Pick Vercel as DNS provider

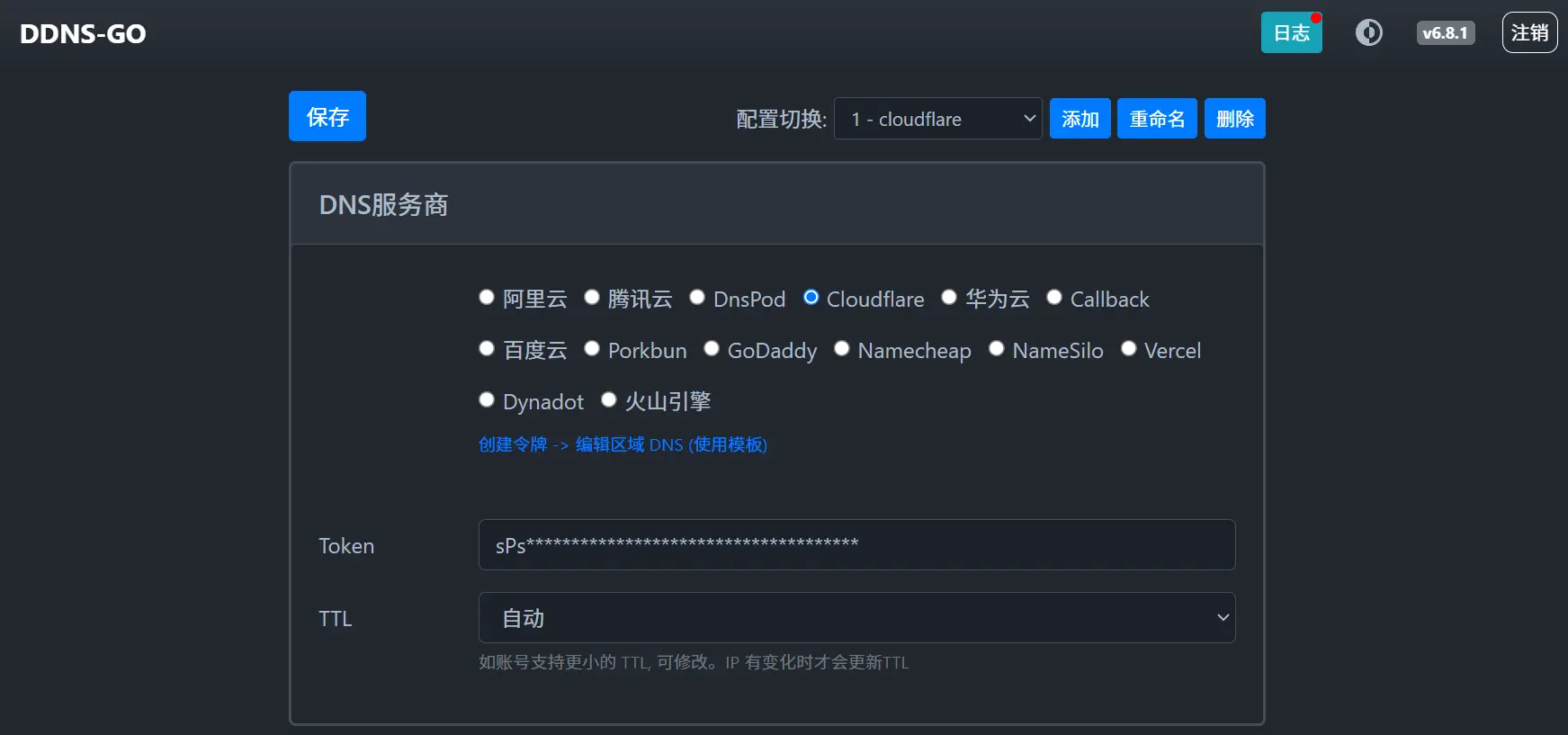[x=1128, y=348]
